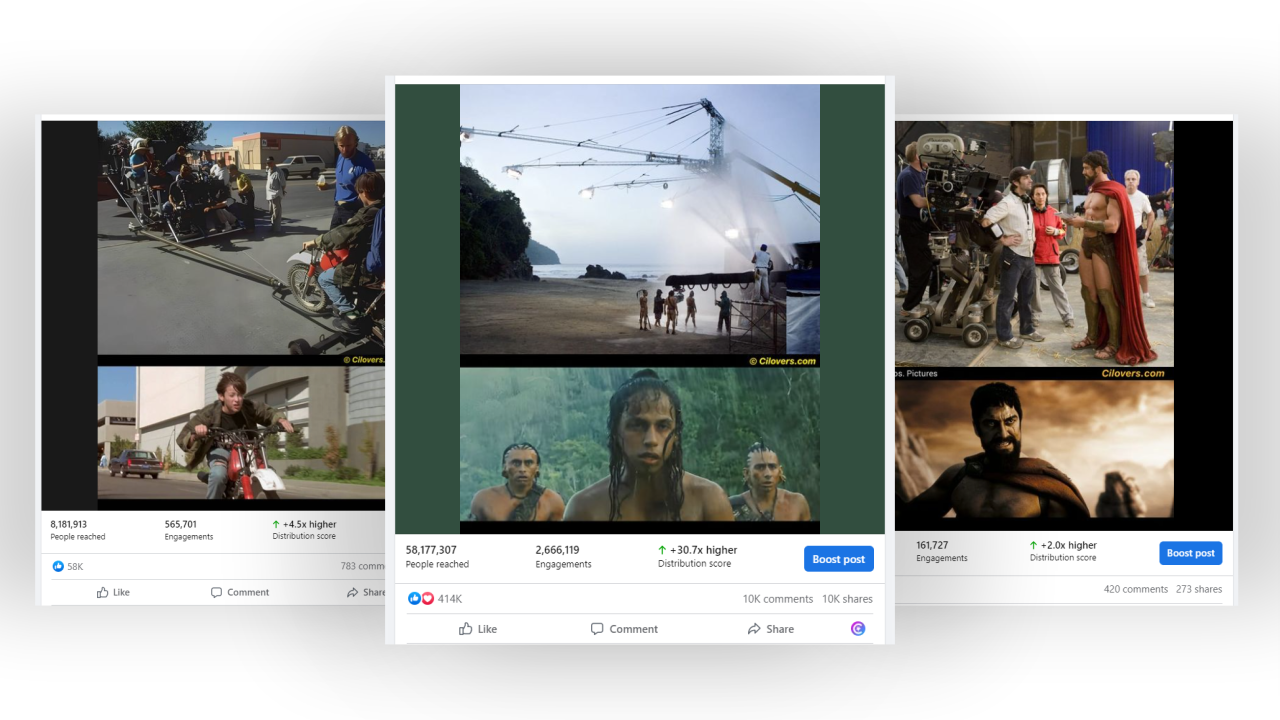The image size is (1280, 720).
Task: Open the 420 comments link
Action: point(1136,589)
